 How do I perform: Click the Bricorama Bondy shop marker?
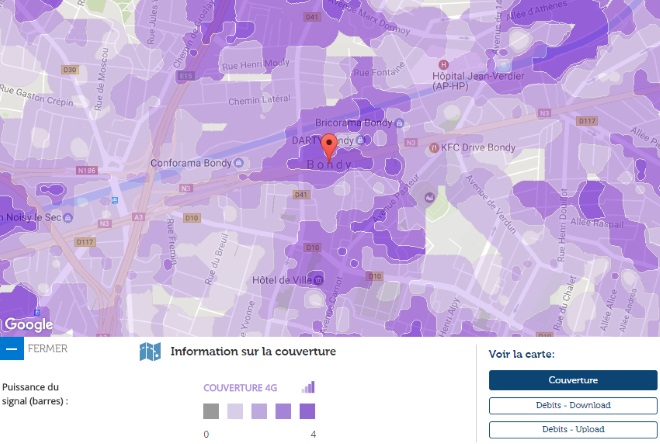(399, 124)
